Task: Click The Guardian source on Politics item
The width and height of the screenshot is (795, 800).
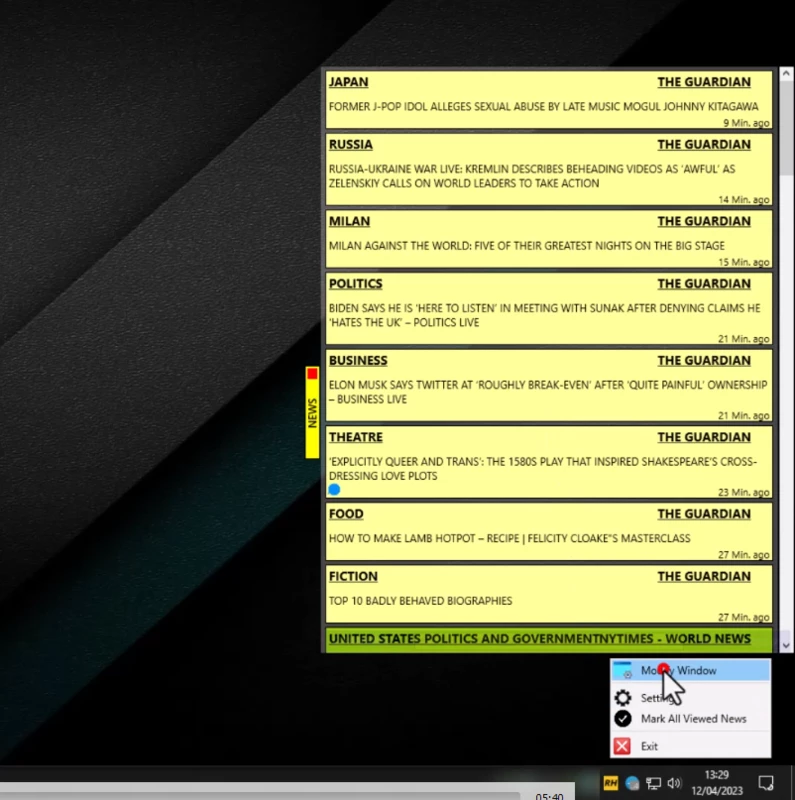Action: (x=704, y=284)
